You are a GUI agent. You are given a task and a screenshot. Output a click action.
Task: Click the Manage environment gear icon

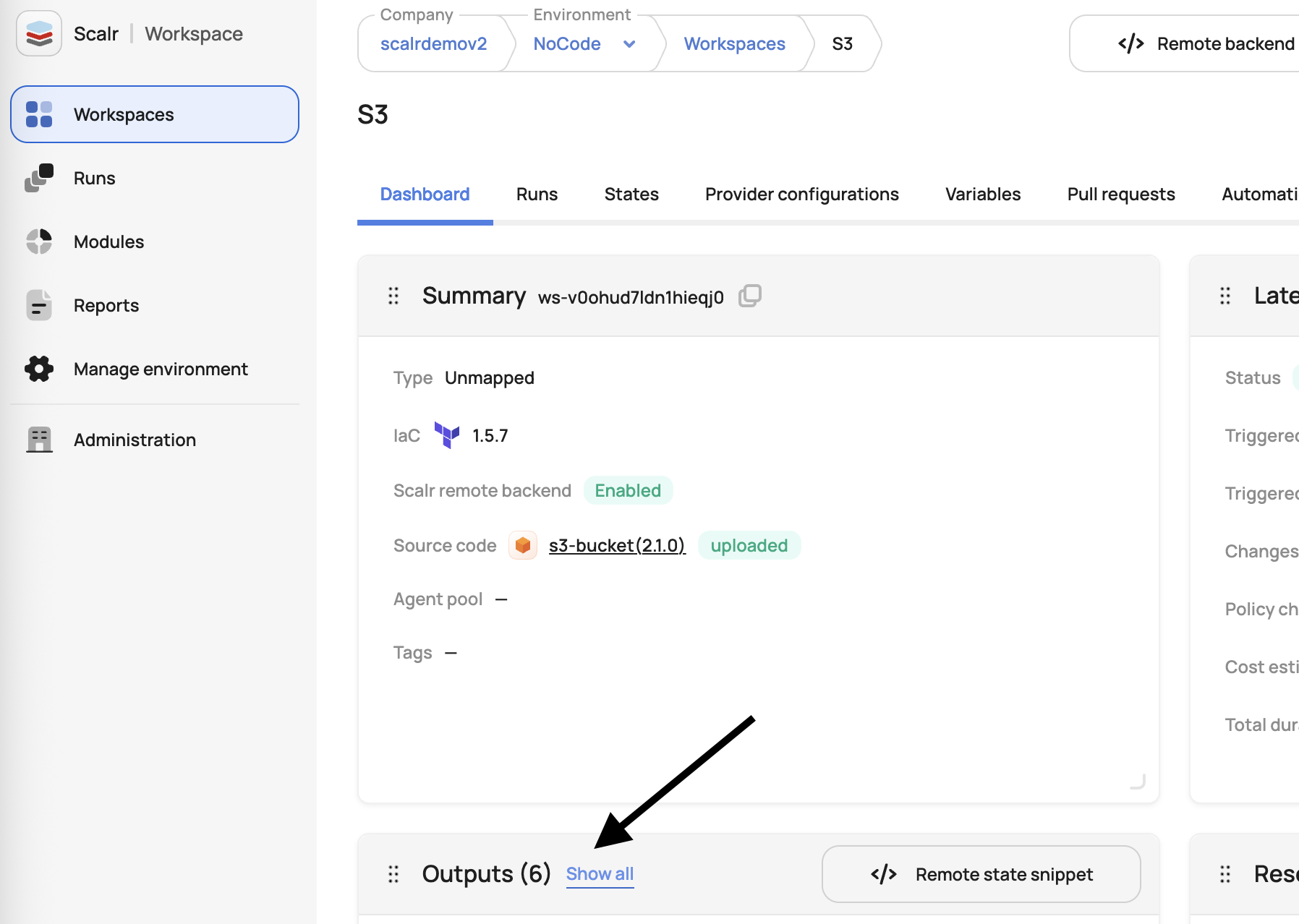click(x=39, y=369)
